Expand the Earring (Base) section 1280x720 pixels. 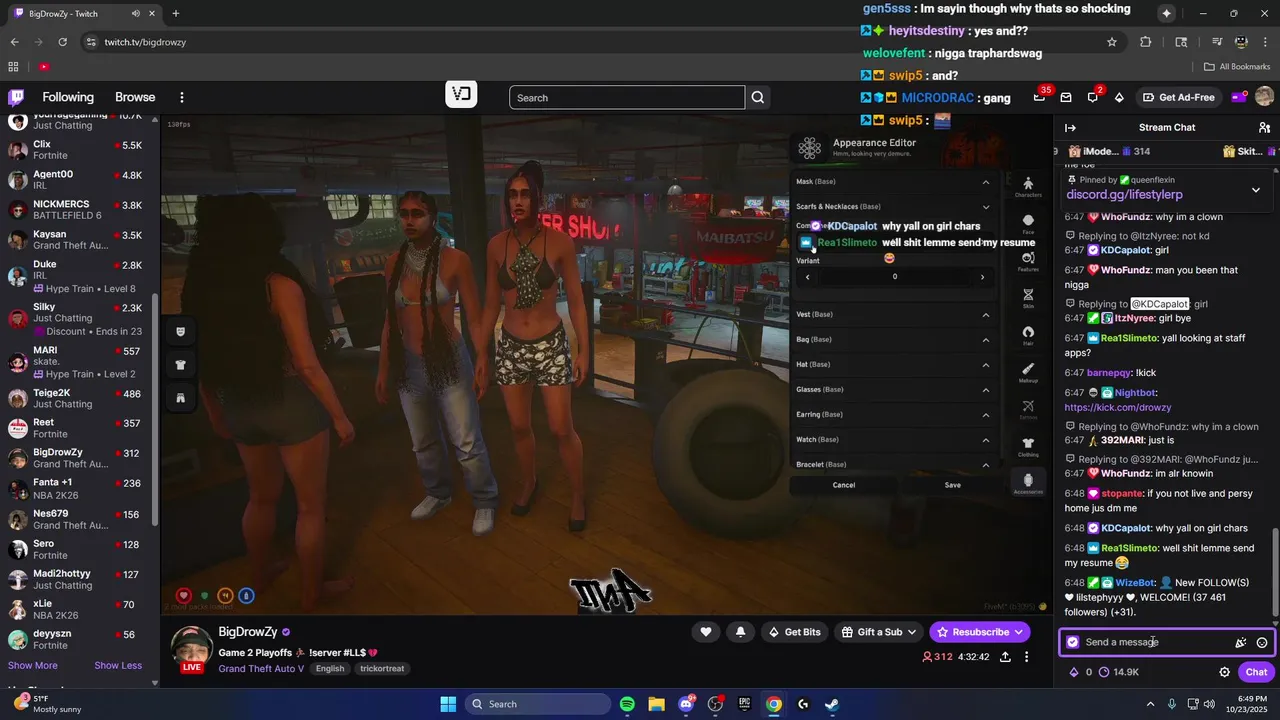(892, 414)
